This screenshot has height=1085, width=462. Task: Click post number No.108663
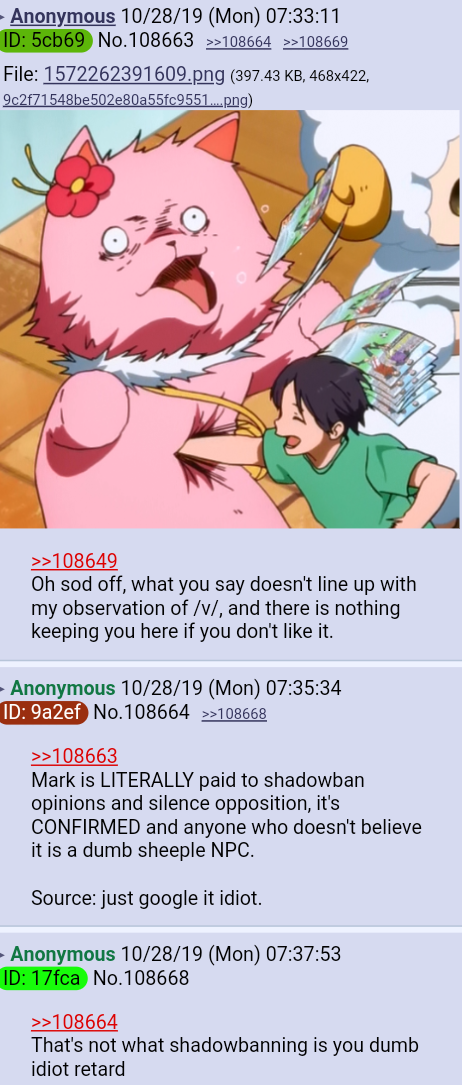click(146, 40)
